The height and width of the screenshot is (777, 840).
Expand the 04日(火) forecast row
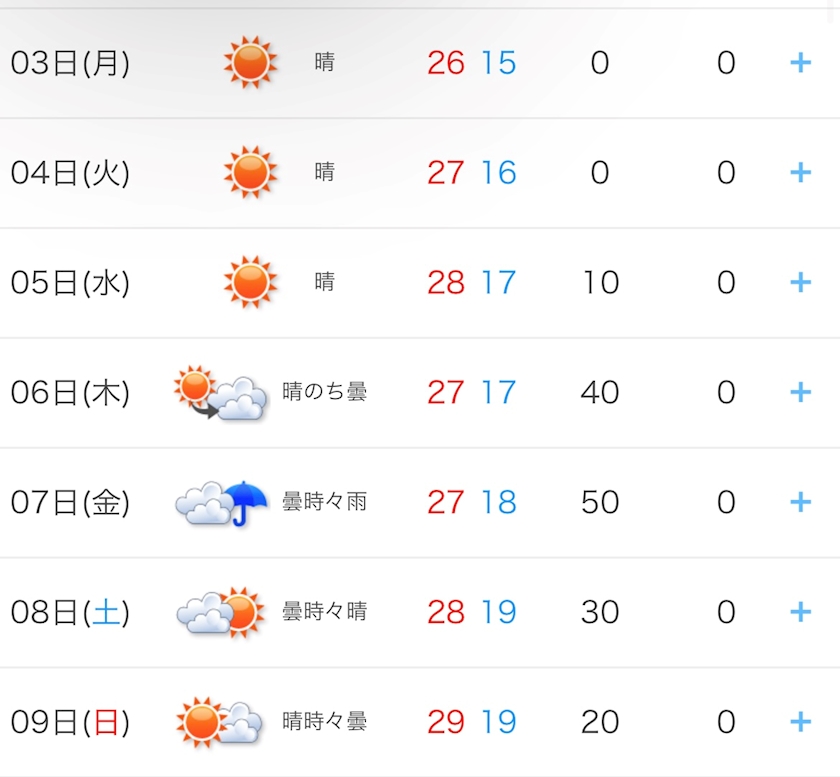pyautogui.click(x=800, y=173)
